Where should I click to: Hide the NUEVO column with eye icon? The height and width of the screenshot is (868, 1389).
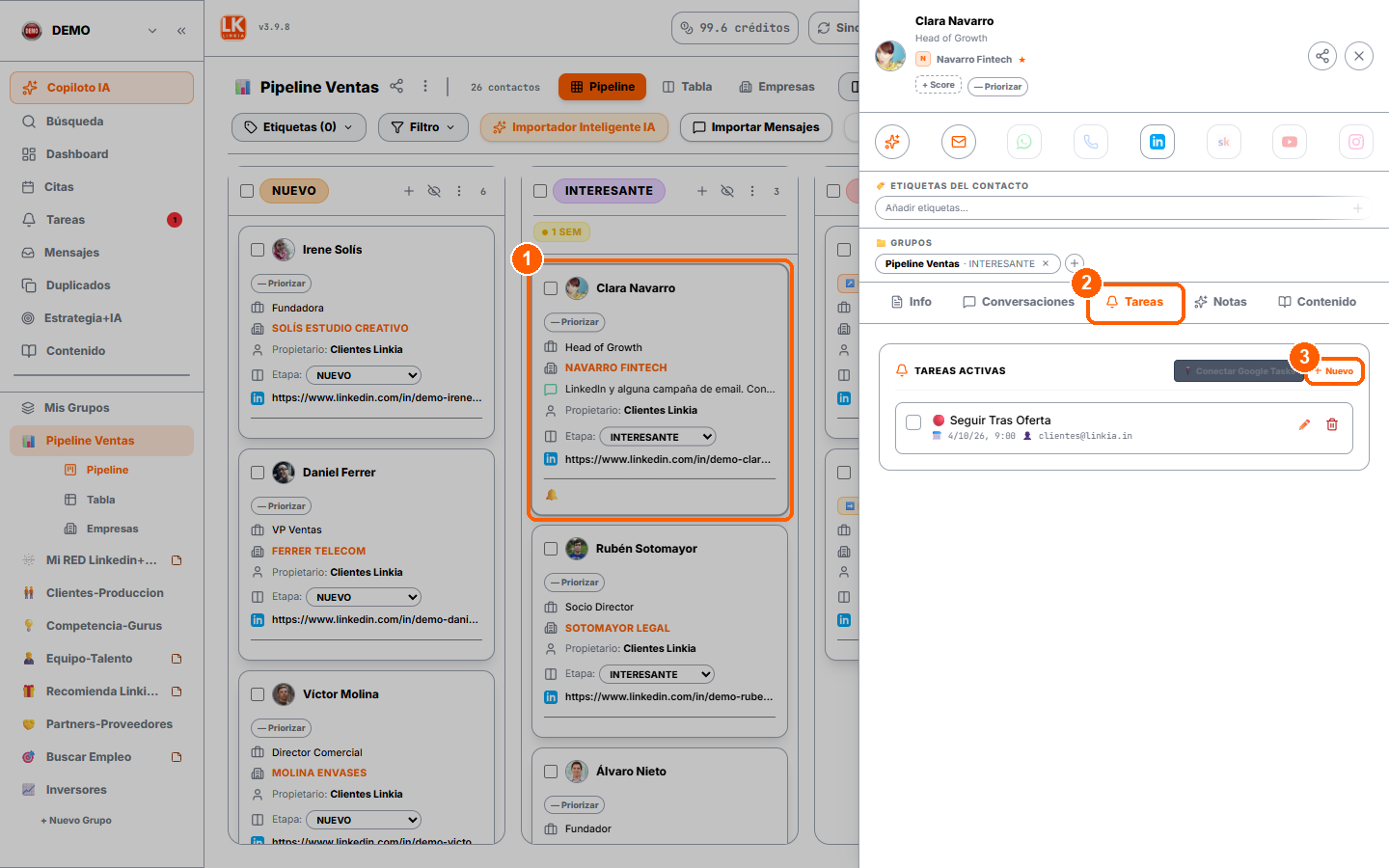434,191
